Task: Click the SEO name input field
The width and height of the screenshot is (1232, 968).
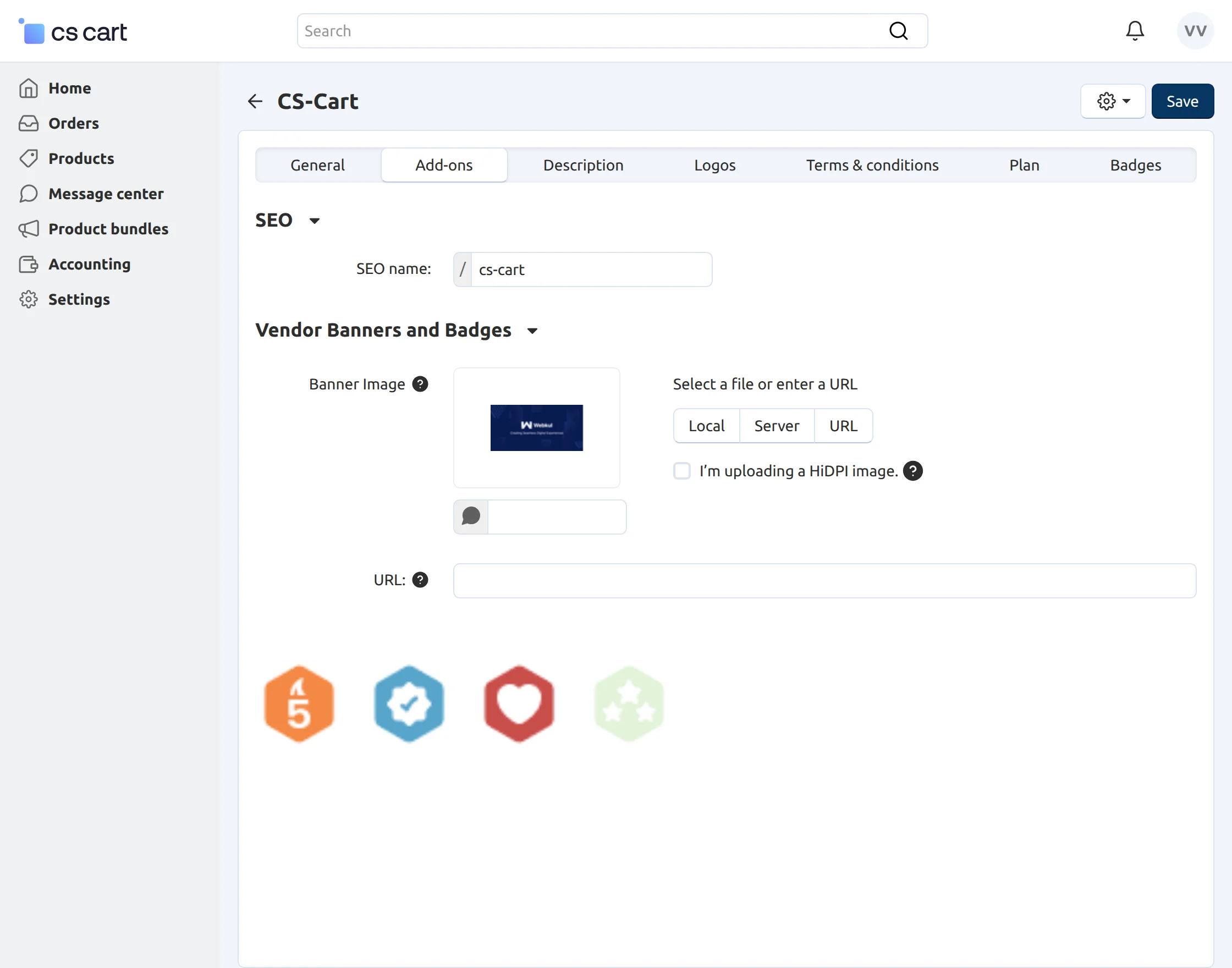Action: pyautogui.click(x=591, y=269)
